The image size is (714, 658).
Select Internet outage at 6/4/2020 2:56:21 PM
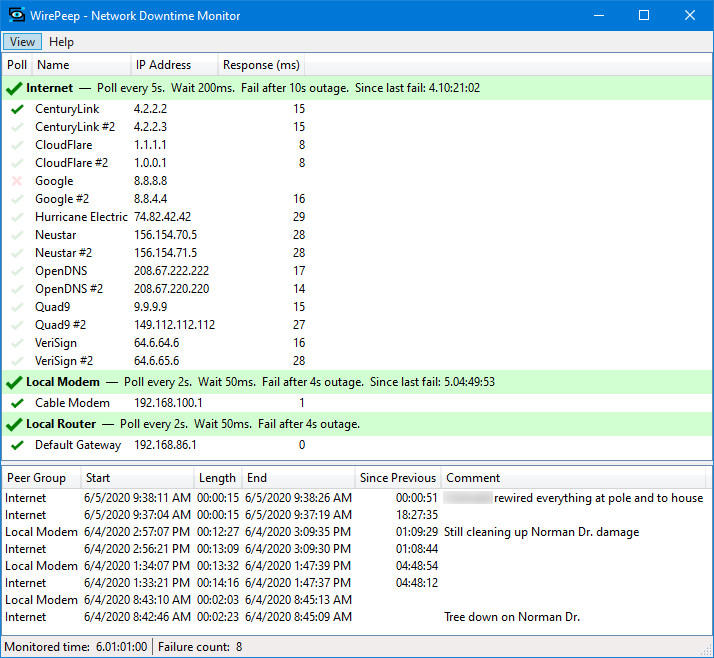pyautogui.click(x=354, y=549)
